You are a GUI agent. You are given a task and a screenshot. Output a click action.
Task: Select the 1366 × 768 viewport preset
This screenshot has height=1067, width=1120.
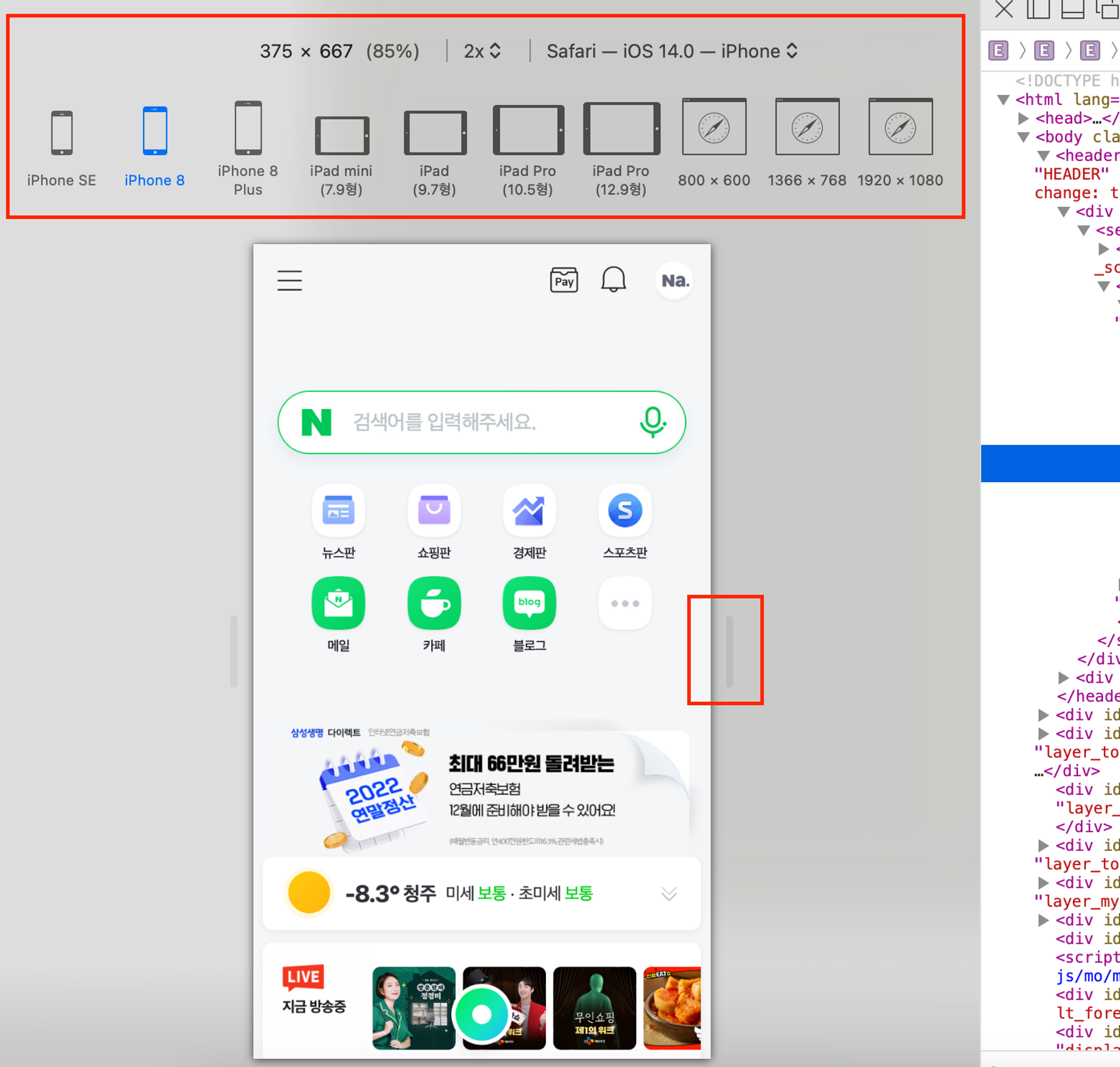tap(807, 127)
